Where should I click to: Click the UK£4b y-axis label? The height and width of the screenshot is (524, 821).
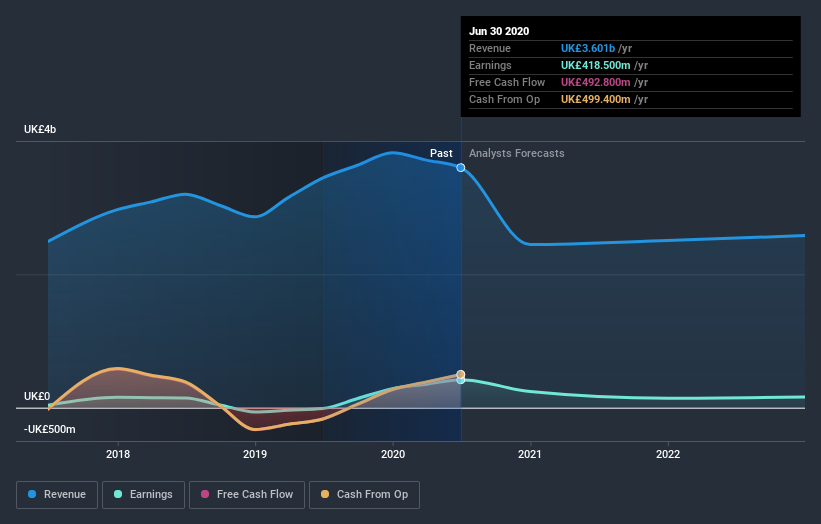tap(40, 129)
